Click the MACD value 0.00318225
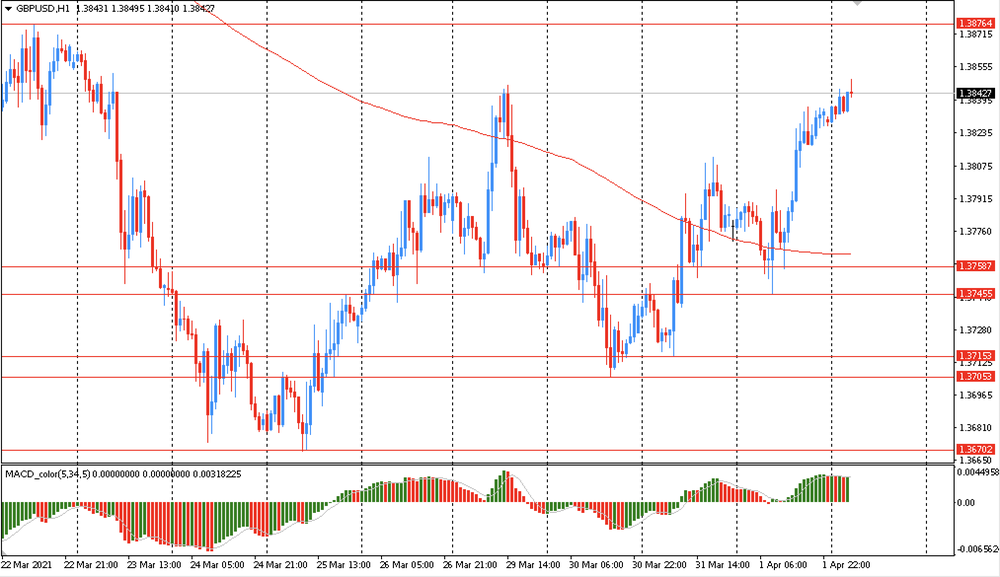This screenshot has width=1000, height=577. pos(217,474)
